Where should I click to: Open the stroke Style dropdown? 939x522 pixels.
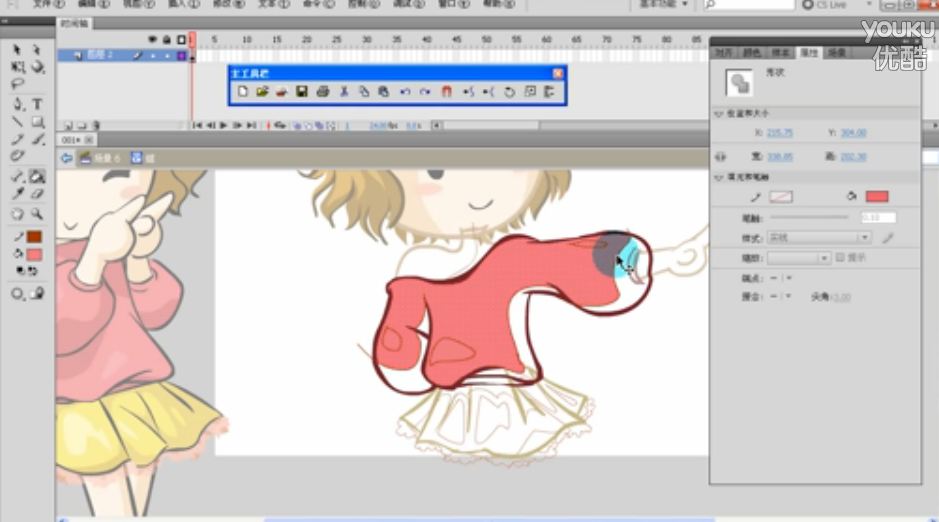click(x=819, y=238)
